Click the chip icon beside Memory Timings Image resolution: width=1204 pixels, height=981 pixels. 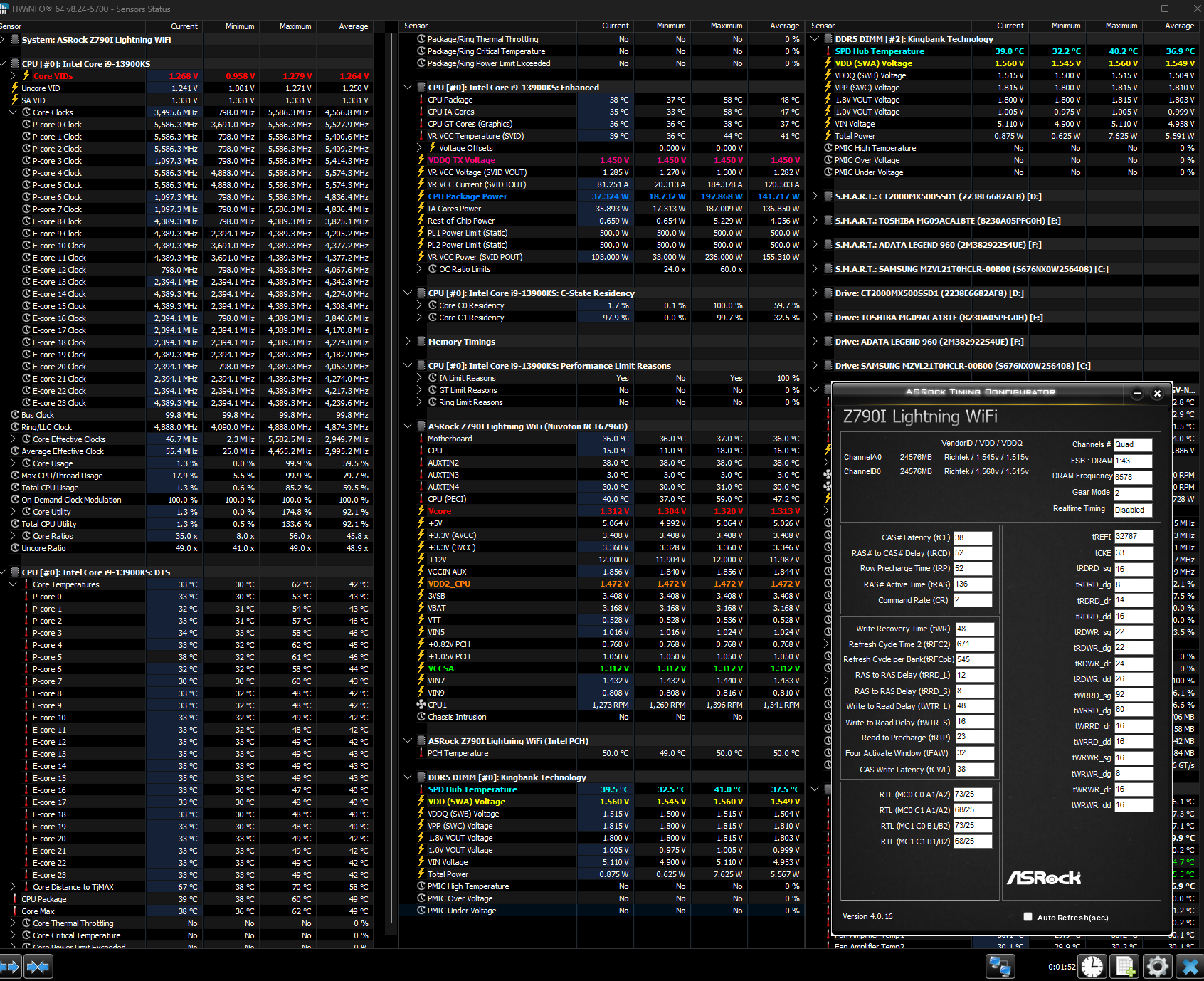pos(421,342)
